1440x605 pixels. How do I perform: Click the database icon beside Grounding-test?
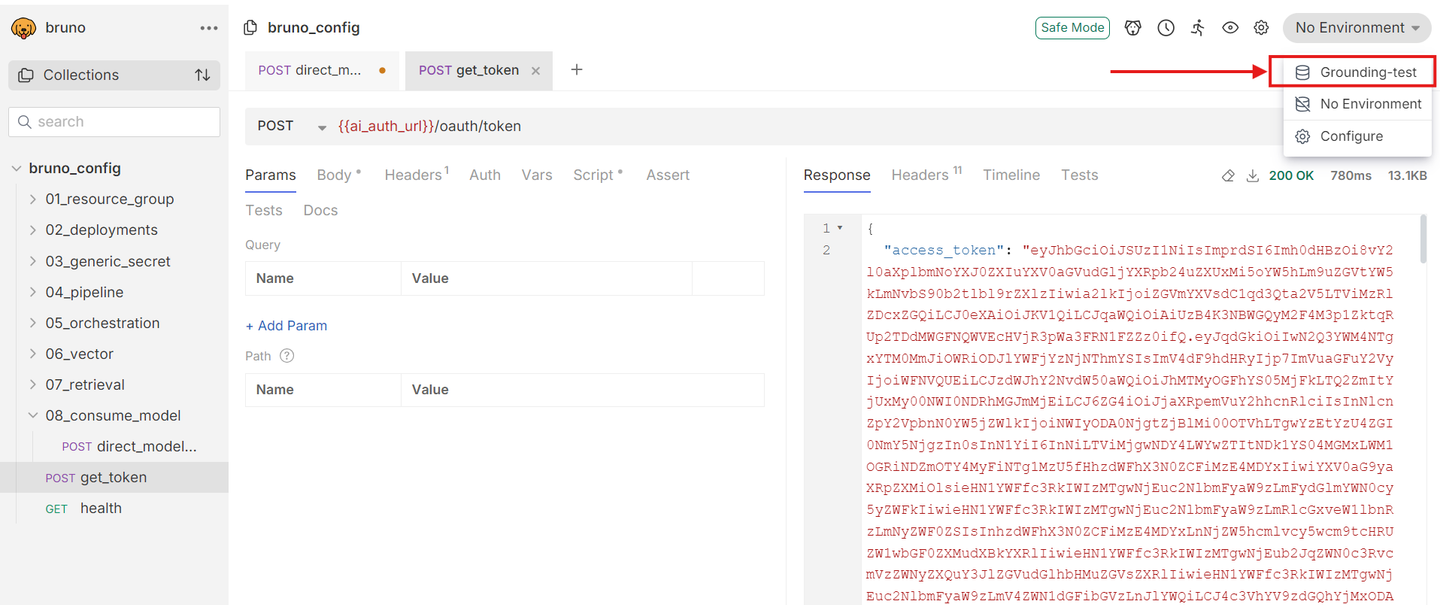click(x=1302, y=72)
